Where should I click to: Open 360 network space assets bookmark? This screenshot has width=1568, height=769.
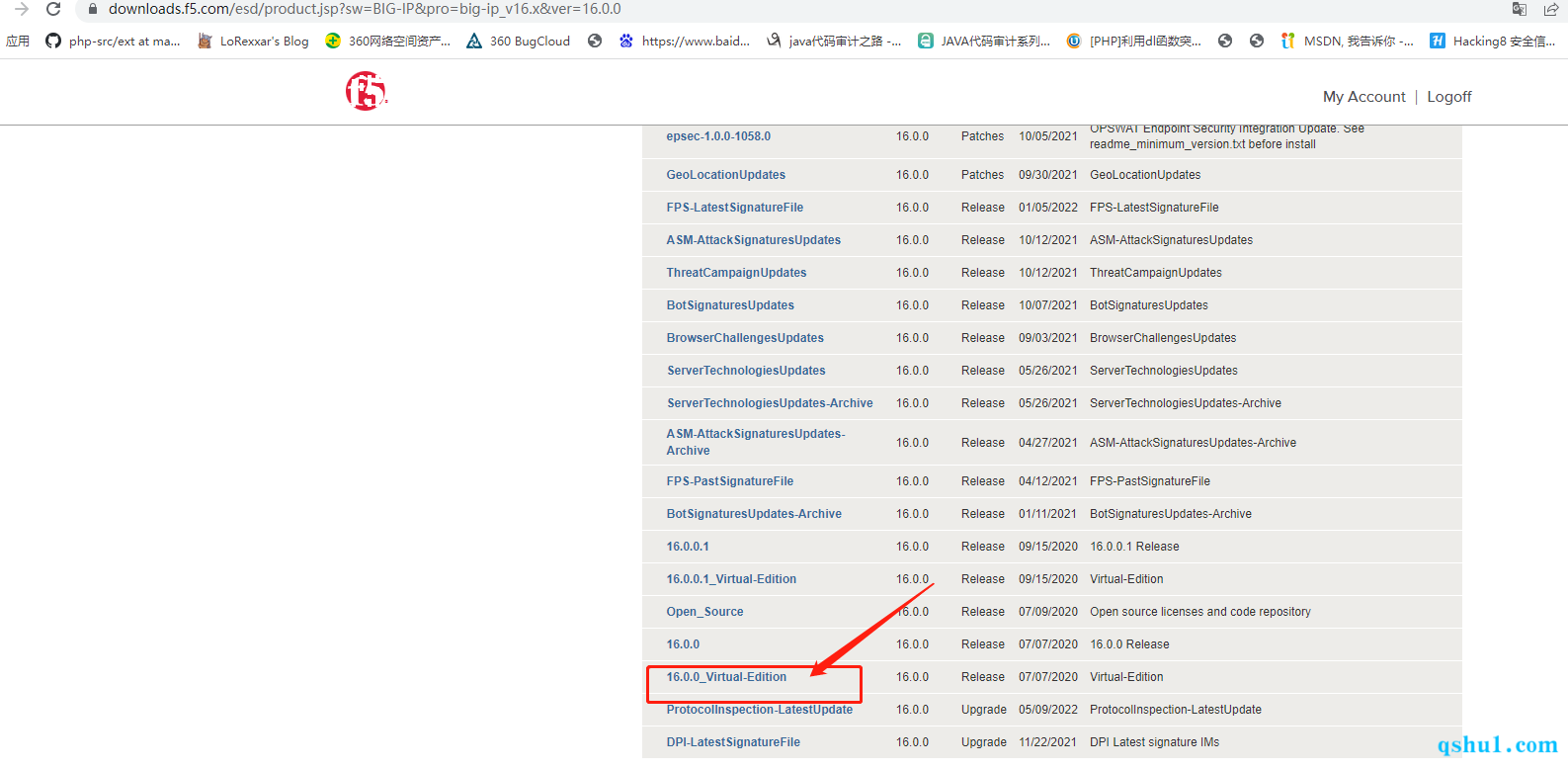point(387,42)
